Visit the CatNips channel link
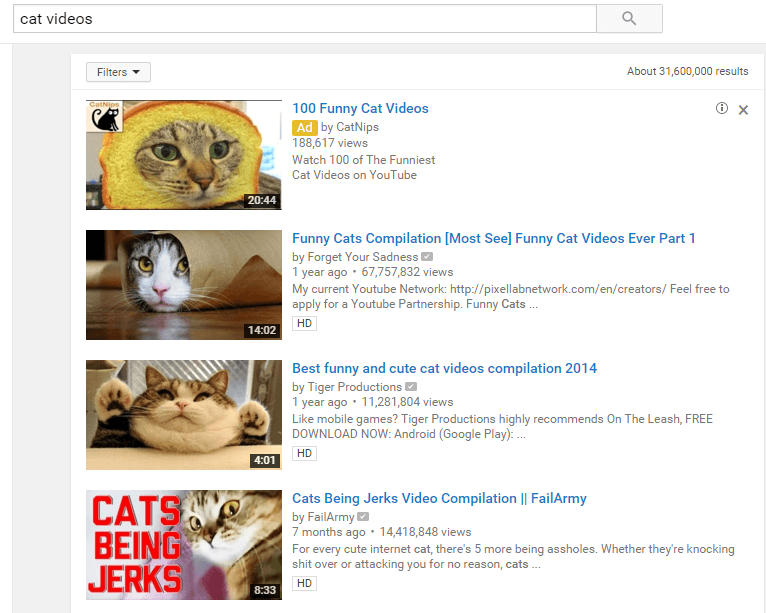The height and width of the screenshot is (613, 766). [x=357, y=127]
